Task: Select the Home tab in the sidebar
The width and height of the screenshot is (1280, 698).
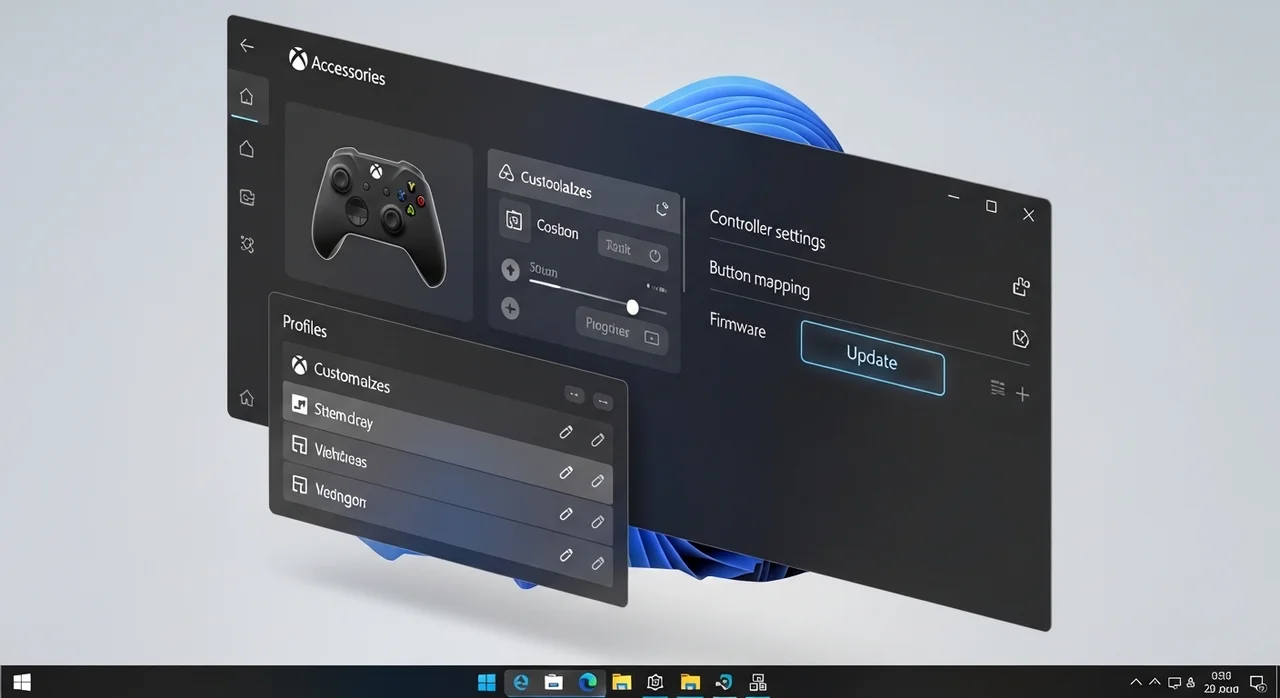Action: click(x=247, y=96)
